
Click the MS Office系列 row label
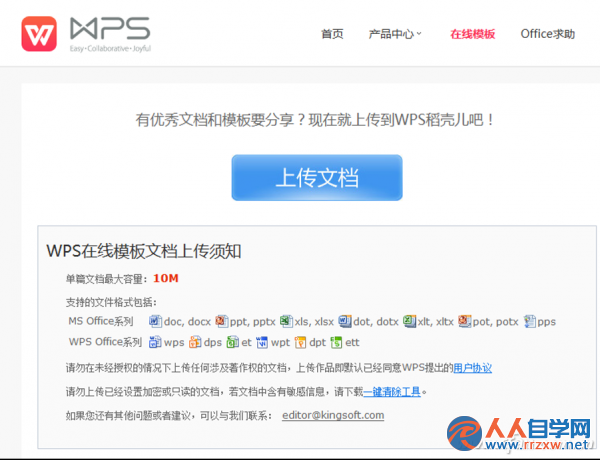coord(101,321)
